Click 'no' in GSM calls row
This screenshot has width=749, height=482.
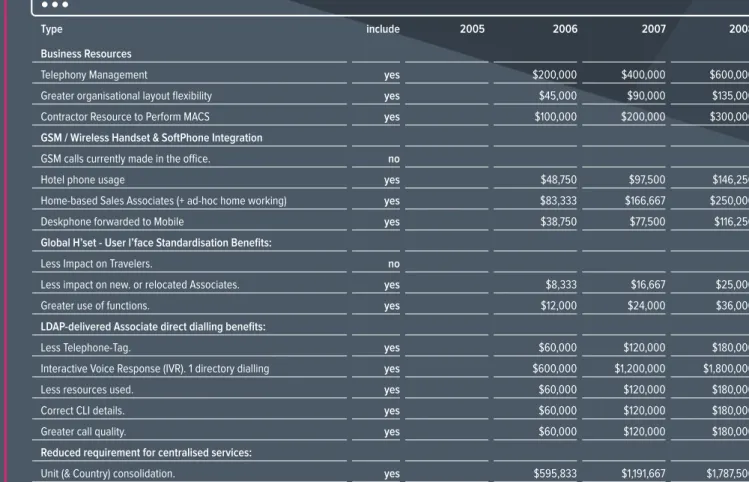[394, 159]
